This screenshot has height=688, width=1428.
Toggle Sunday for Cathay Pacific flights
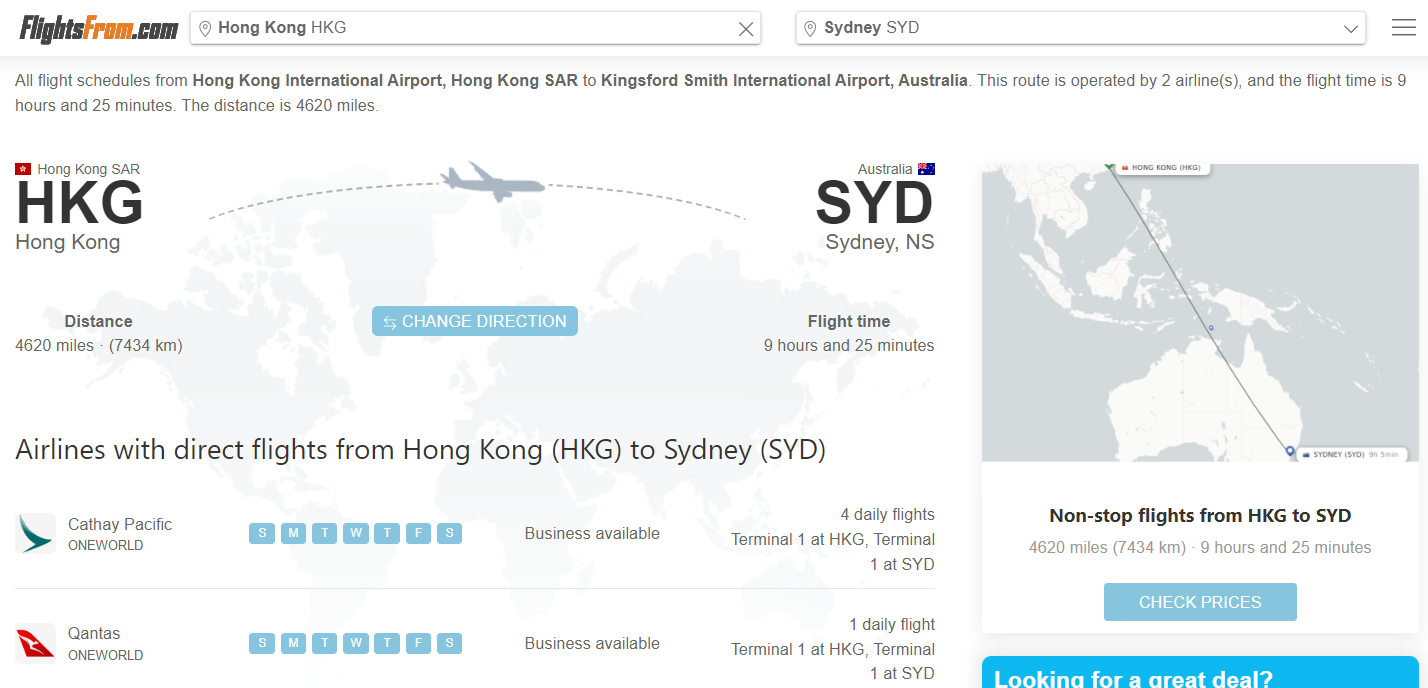tap(262, 533)
